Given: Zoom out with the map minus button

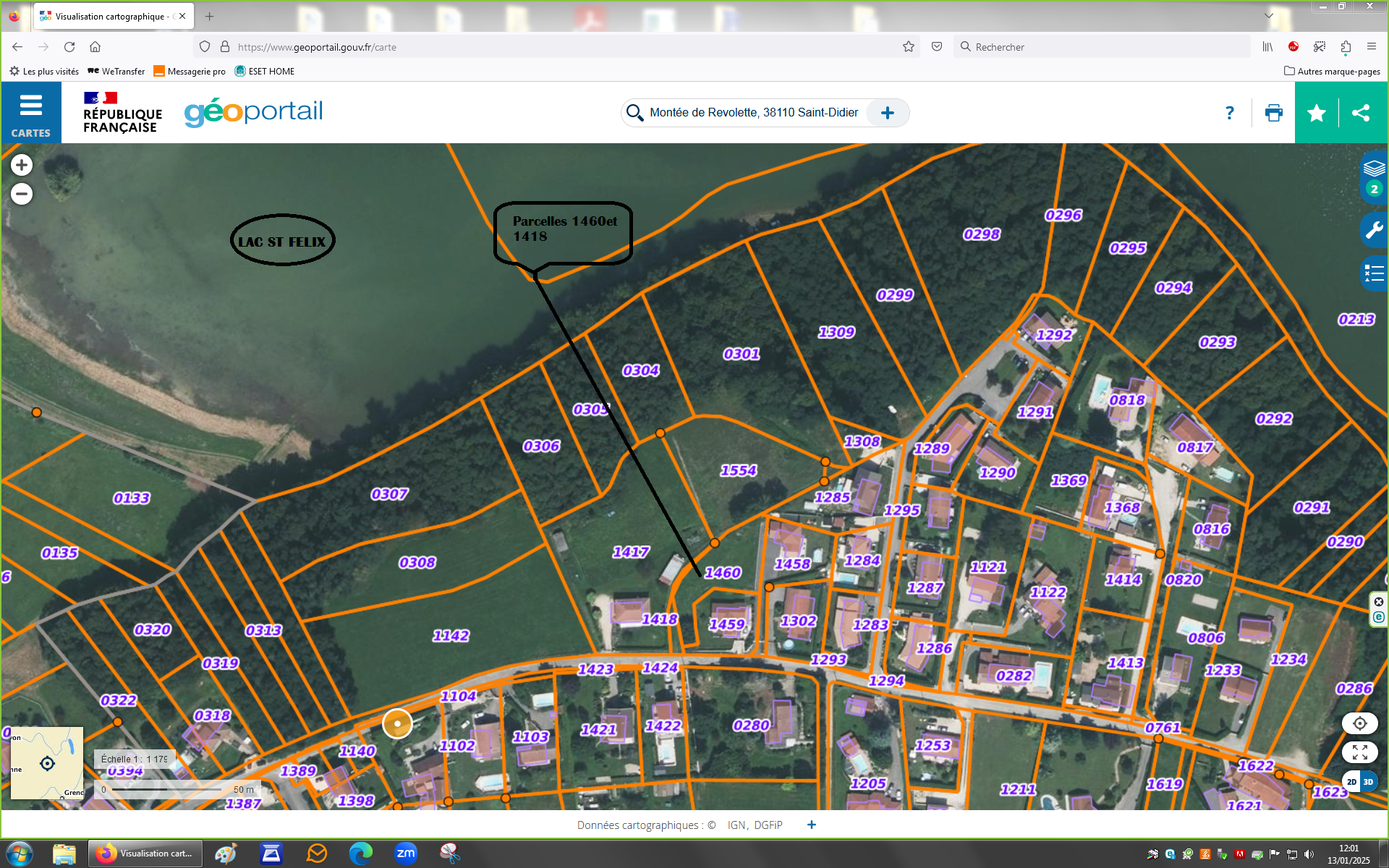Looking at the screenshot, I should [x=22, y=194].
